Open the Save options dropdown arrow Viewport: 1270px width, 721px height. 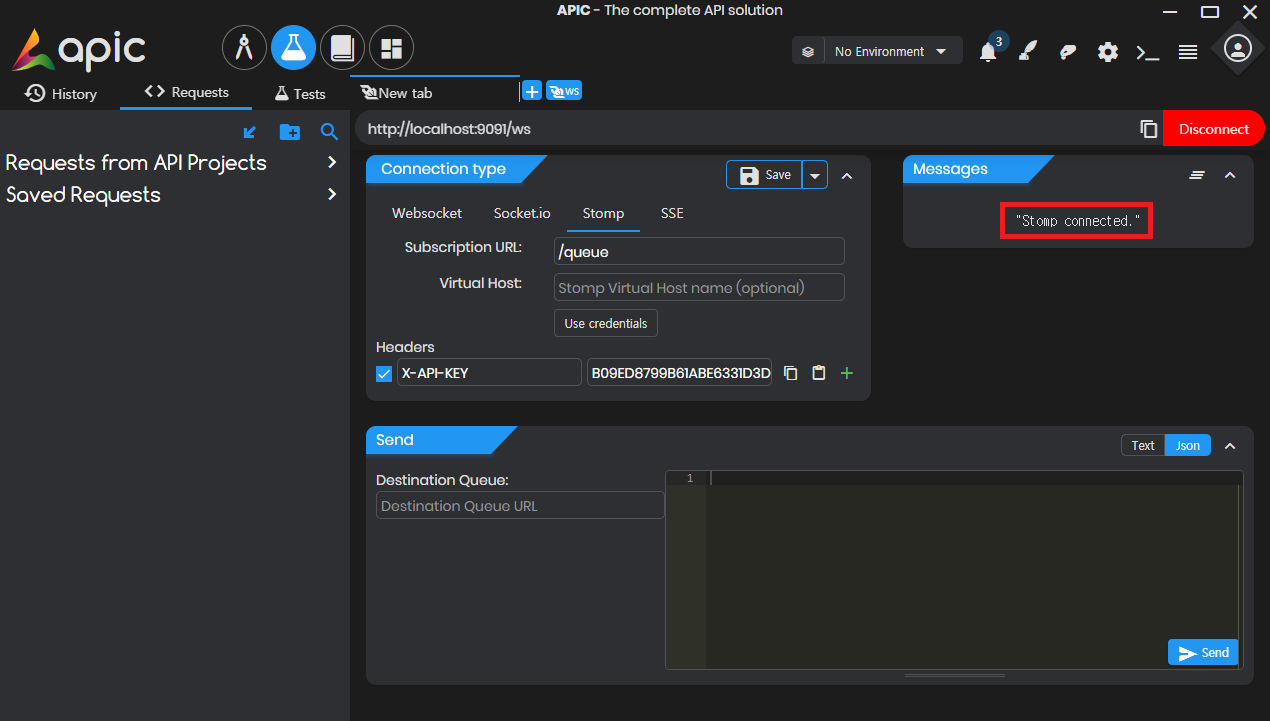click(815, 175)
